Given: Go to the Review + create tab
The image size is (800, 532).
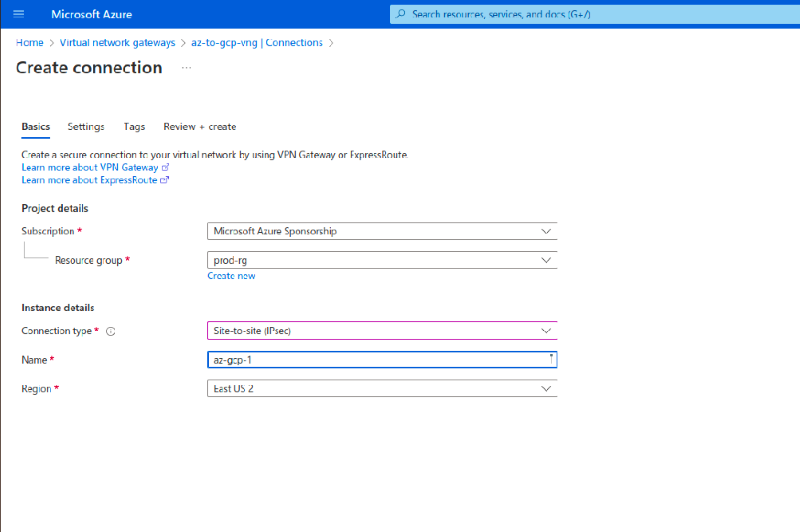Looking at the screenshot, I should (200, 127).
